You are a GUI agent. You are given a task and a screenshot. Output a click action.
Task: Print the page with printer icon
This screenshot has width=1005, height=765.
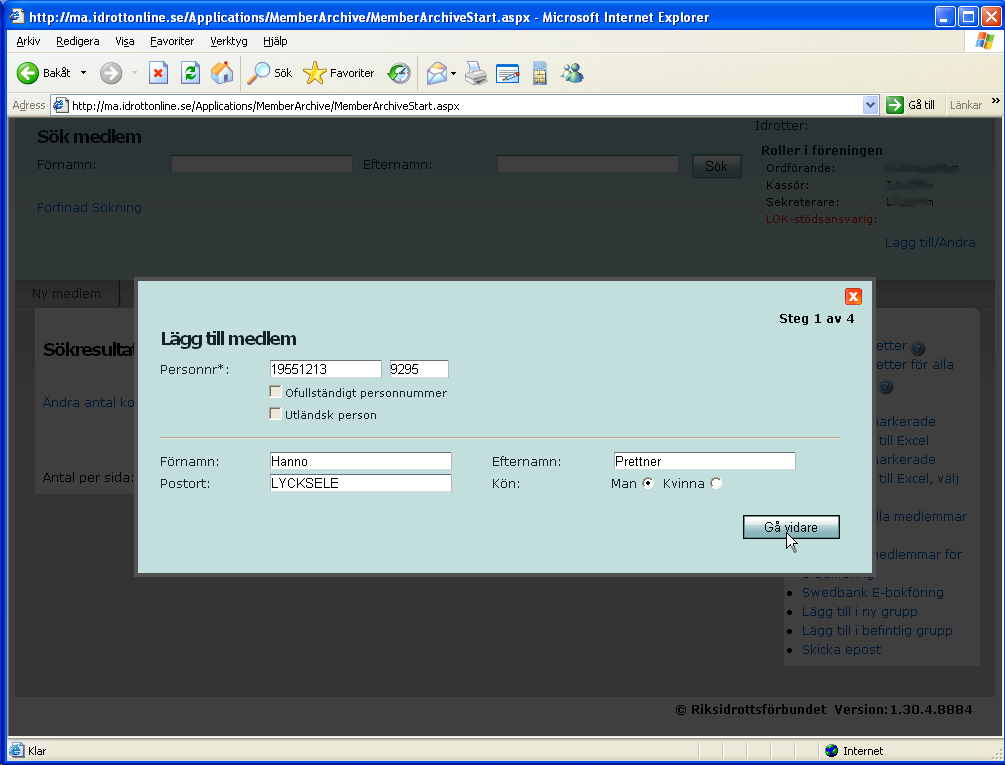point(476,73)
